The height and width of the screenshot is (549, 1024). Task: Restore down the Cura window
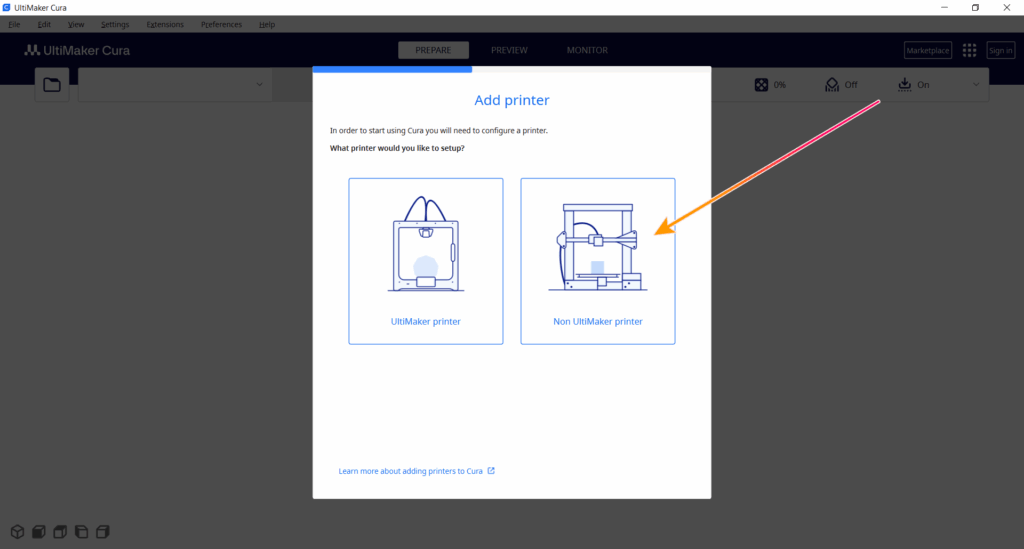click(x=975, y=8)
